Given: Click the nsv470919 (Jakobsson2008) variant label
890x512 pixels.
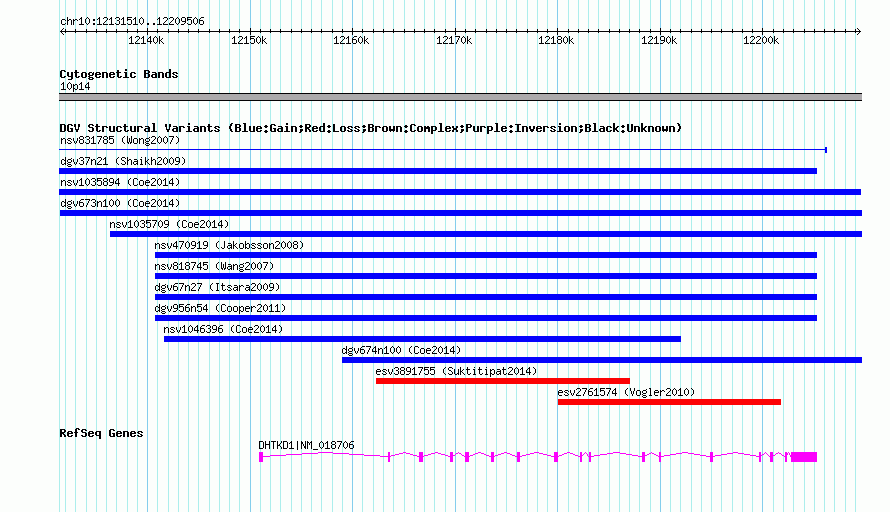Looking at the screenshot, I should 229,245.
